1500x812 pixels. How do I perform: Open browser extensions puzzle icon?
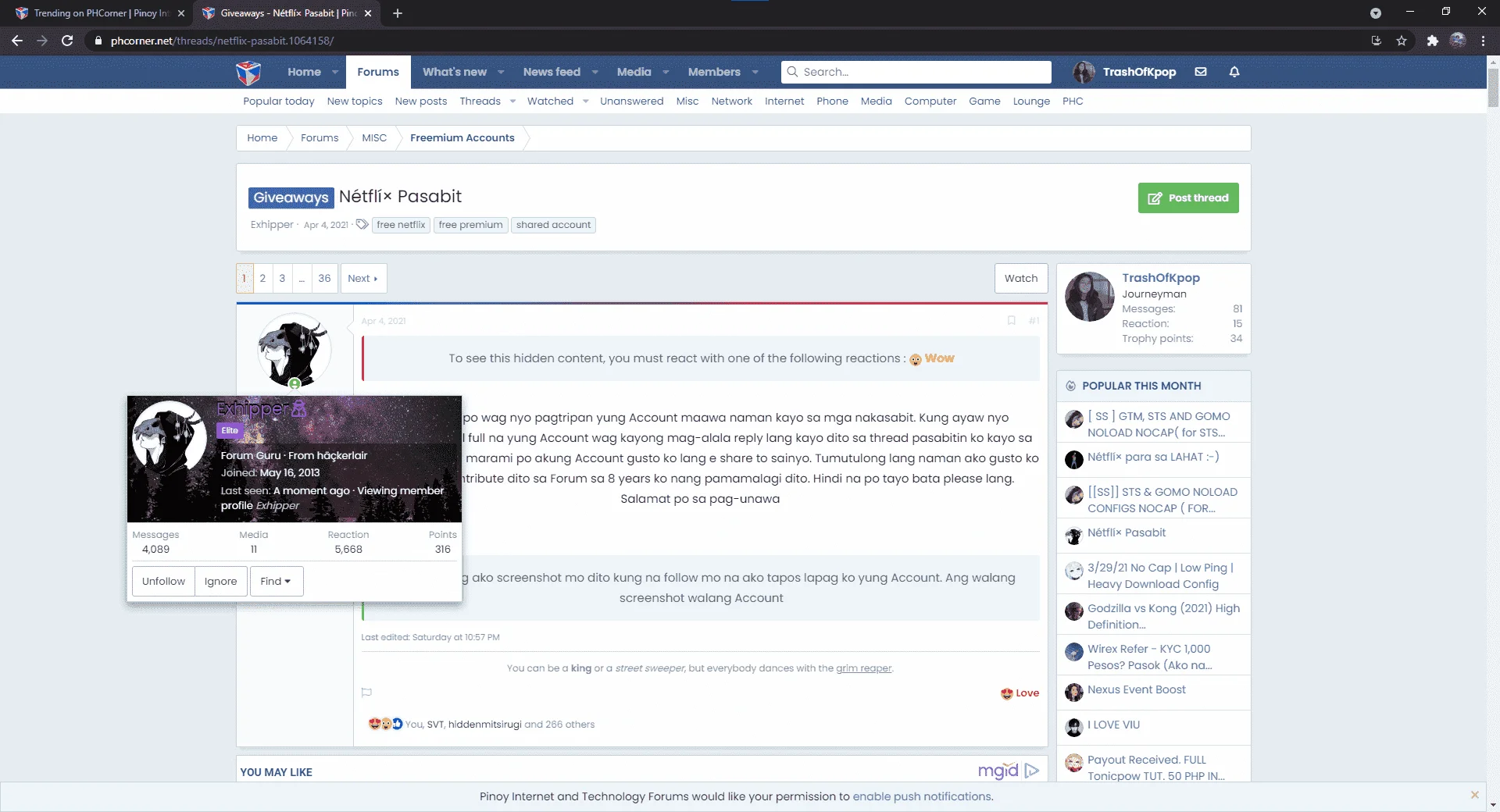point(1432,41)
